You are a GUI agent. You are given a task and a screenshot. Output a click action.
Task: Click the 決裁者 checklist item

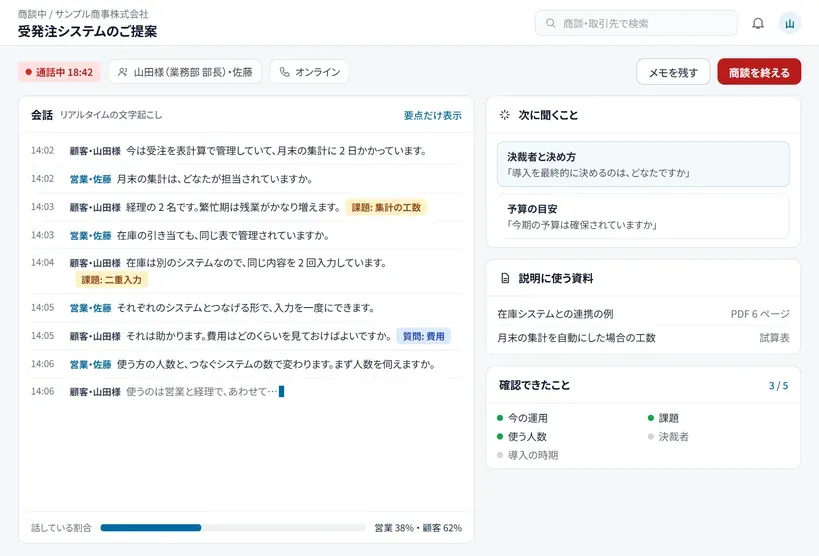click(x=668, y=436)
